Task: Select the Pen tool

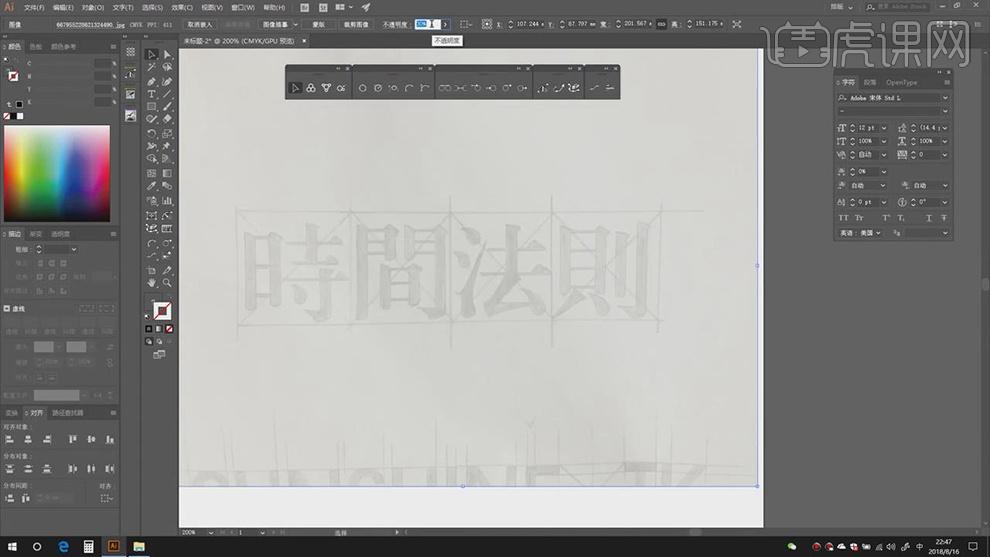Action: click(x=152, y=81)
